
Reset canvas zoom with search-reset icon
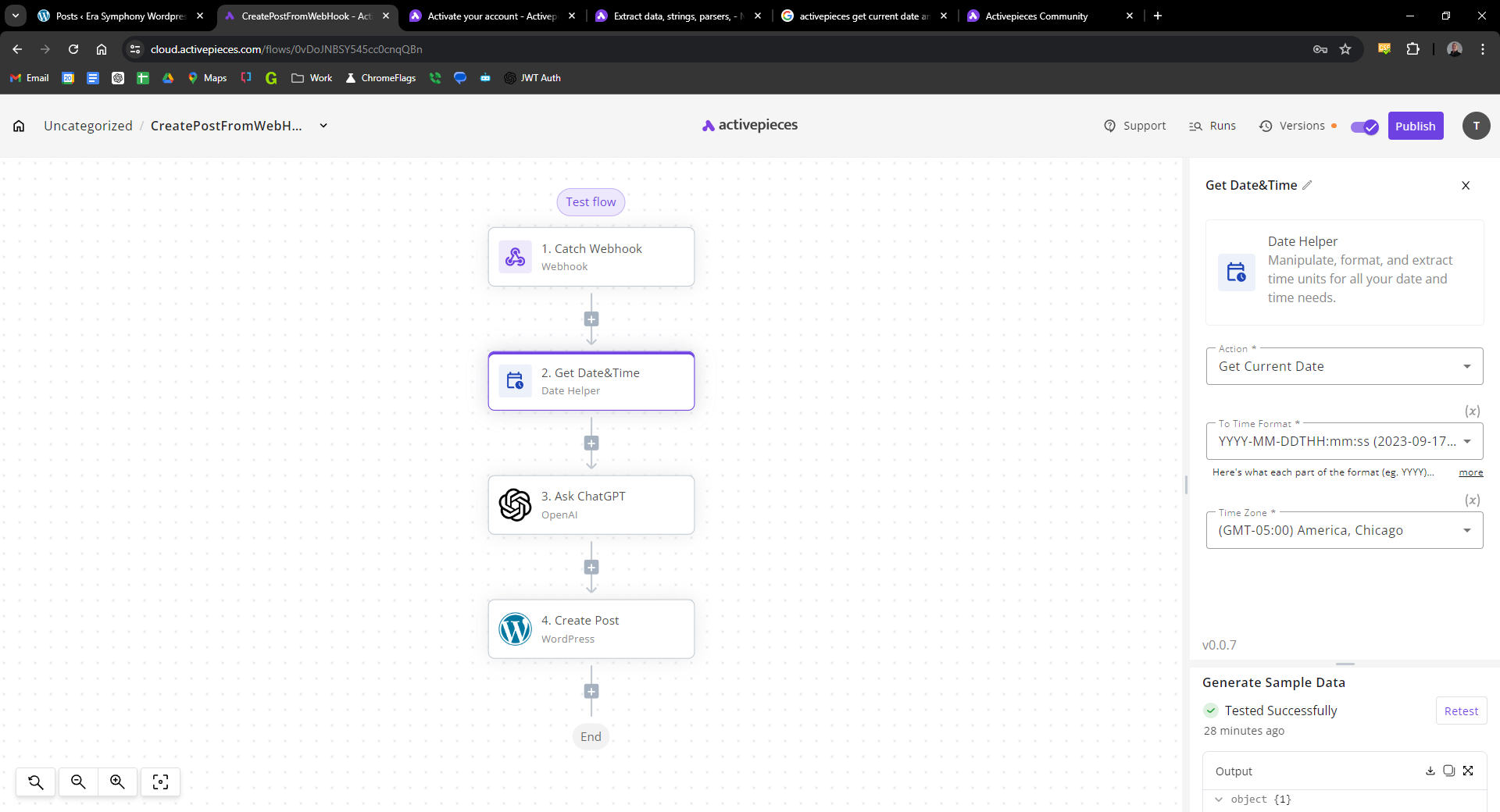pos(36,782)
